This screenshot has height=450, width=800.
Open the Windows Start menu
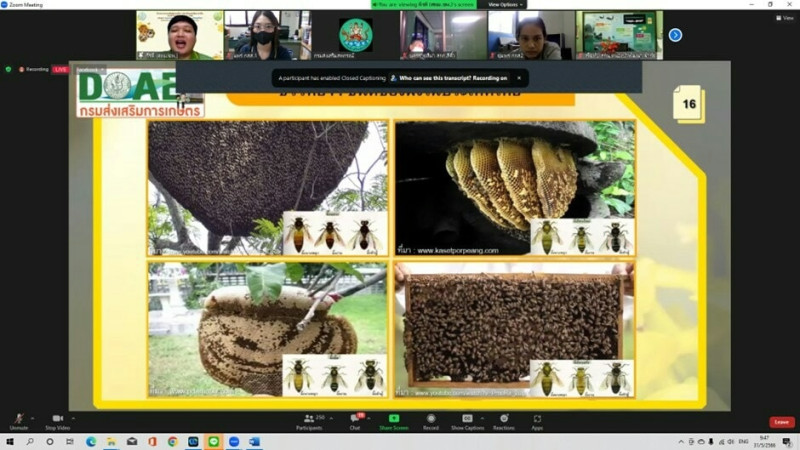(9, 441)
